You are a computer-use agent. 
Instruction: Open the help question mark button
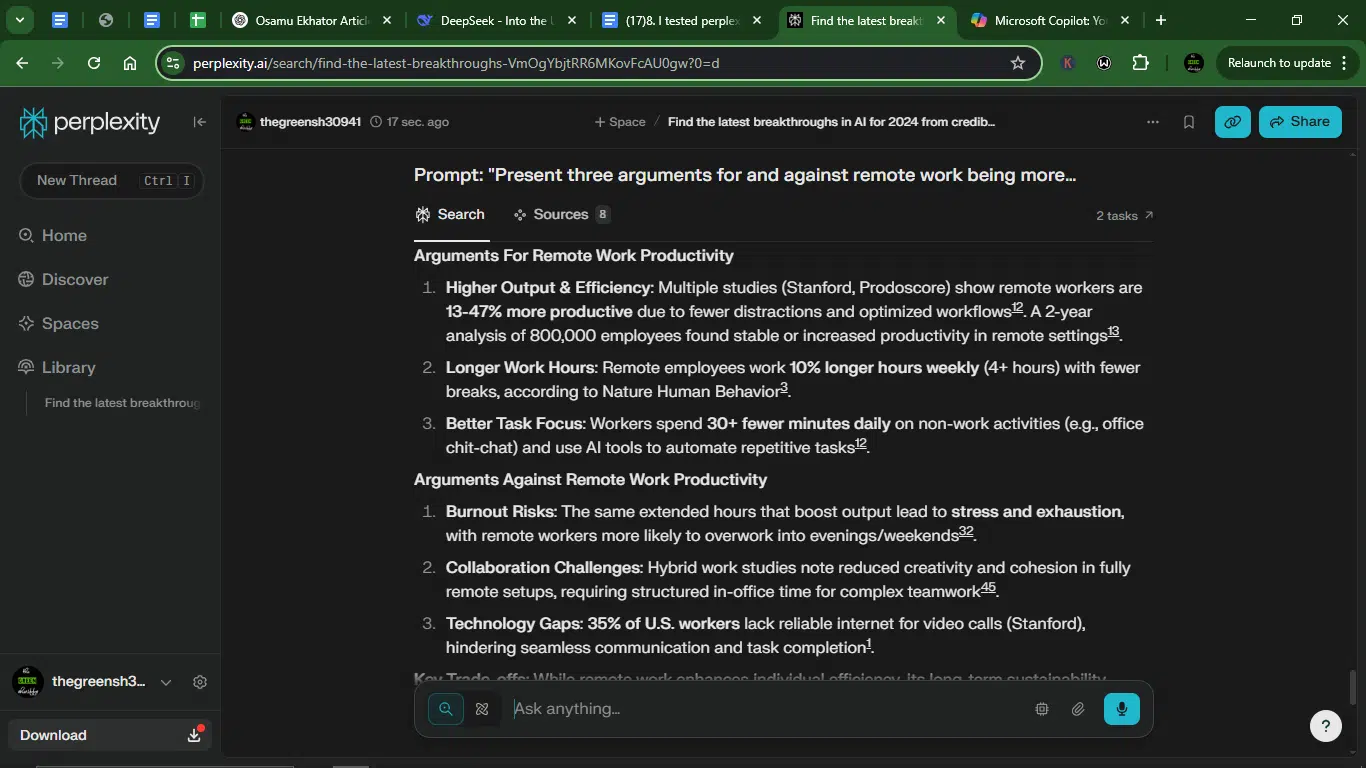tap(1326, 726)
